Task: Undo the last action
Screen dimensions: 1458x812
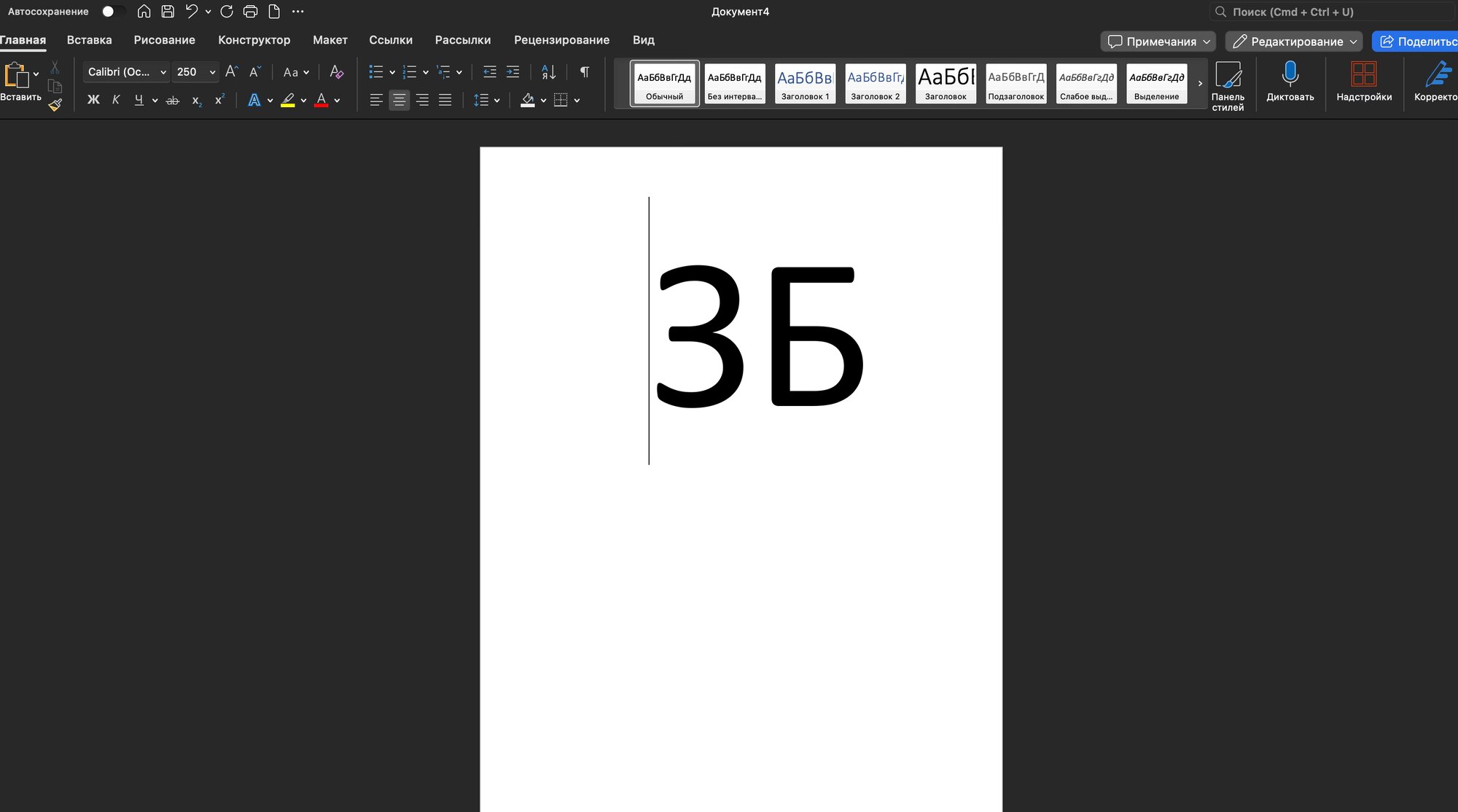Action: coord(192,12)
